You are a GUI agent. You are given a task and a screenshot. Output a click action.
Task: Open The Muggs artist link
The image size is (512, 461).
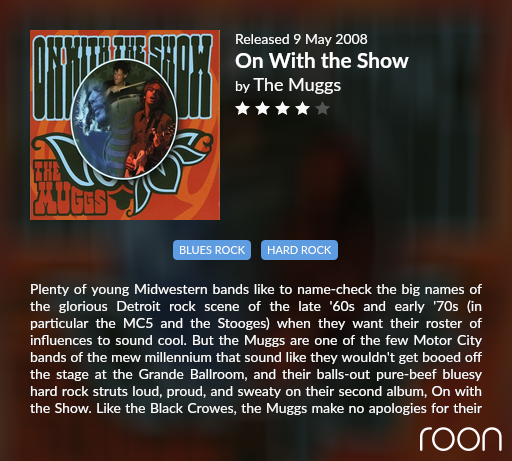coord(297,85)
